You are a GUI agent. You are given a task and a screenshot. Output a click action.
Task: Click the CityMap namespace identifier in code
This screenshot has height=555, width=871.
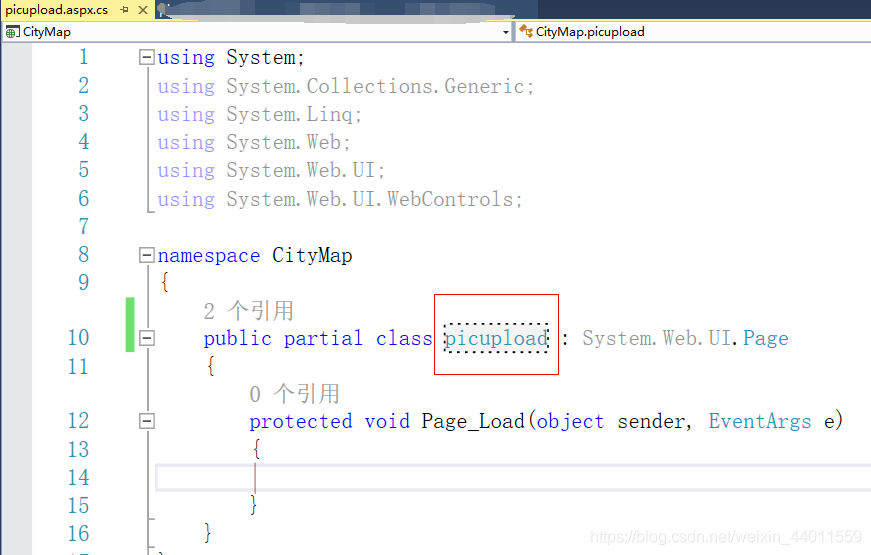[312, 255]
